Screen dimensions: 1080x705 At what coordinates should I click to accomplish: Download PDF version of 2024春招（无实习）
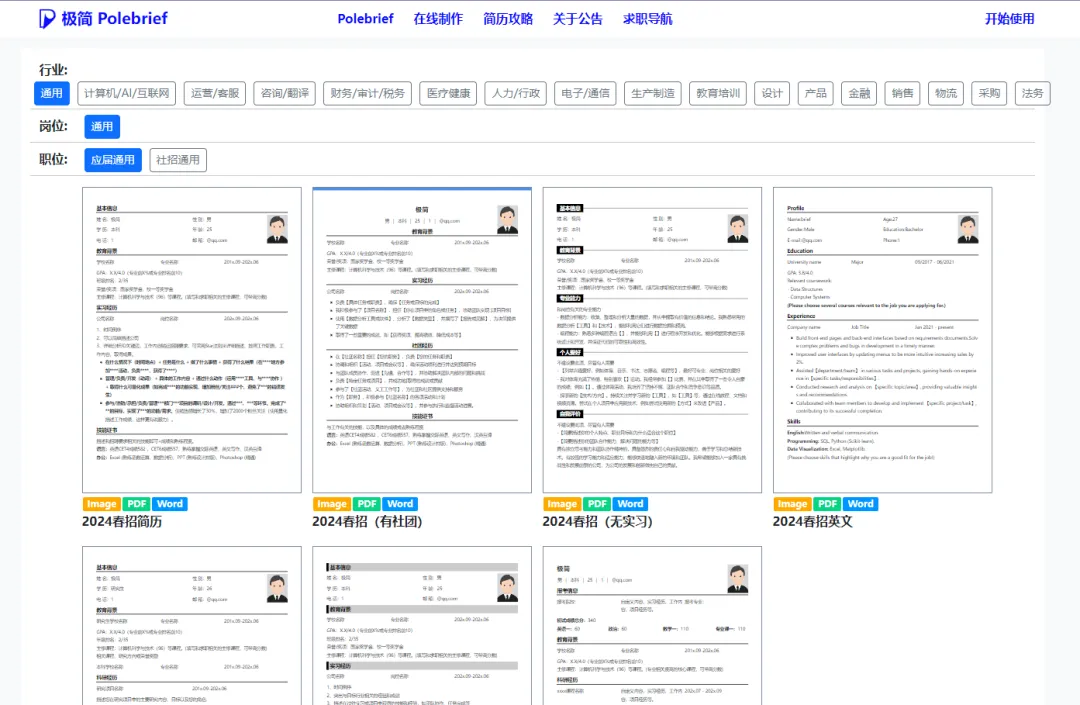(597, 504)
